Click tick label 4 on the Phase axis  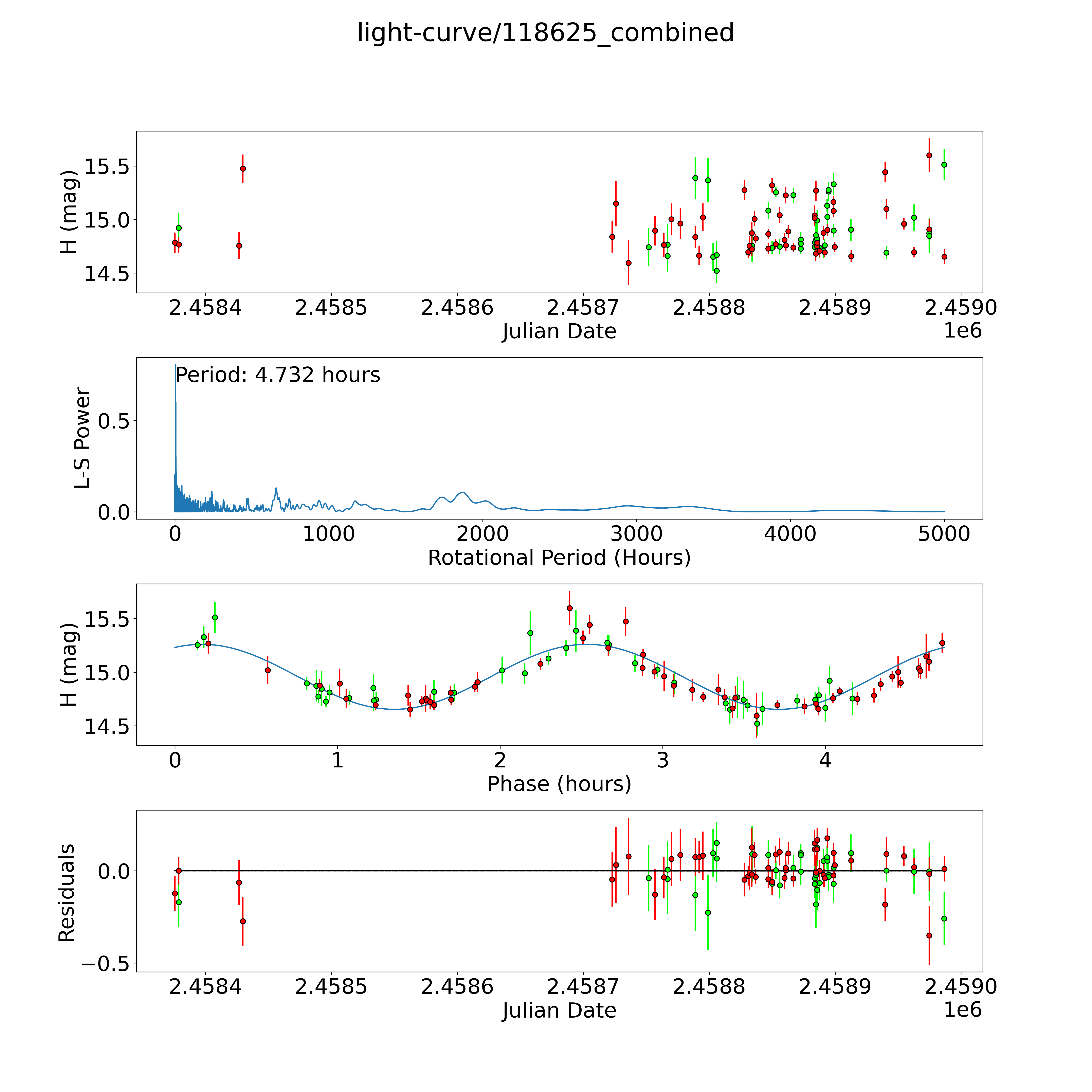click(825, 760)
